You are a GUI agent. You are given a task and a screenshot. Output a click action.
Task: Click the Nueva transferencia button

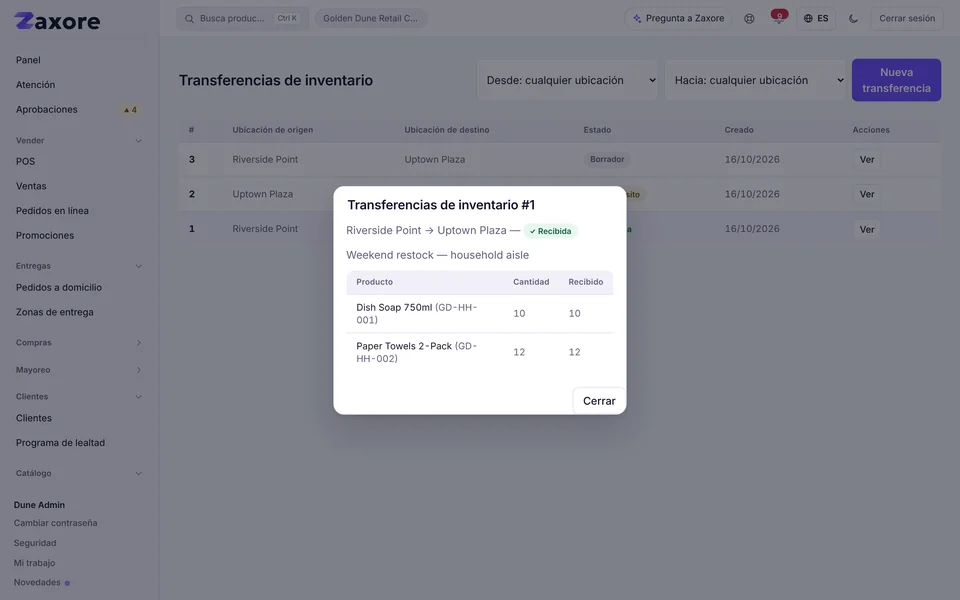(896, 80)
